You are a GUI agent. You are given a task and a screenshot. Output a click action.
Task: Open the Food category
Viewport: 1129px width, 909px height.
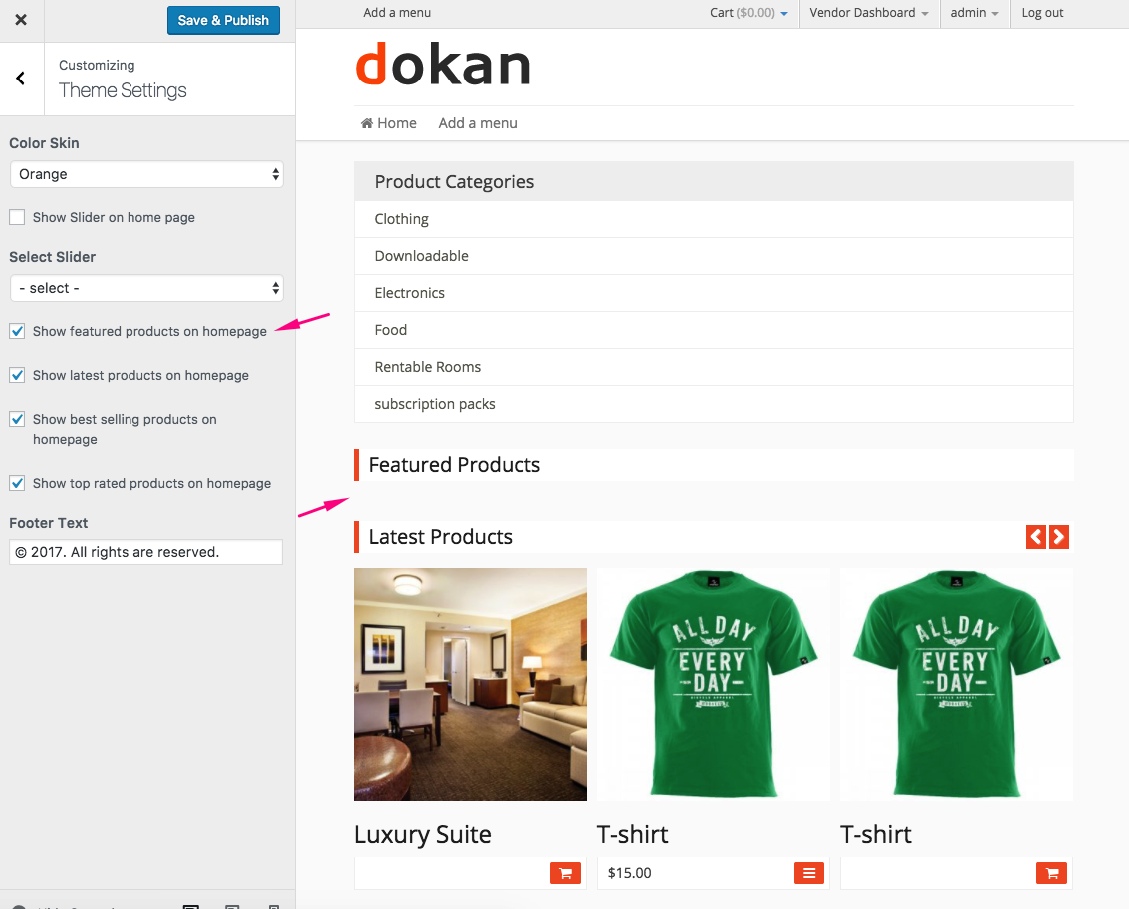point(390,330)
